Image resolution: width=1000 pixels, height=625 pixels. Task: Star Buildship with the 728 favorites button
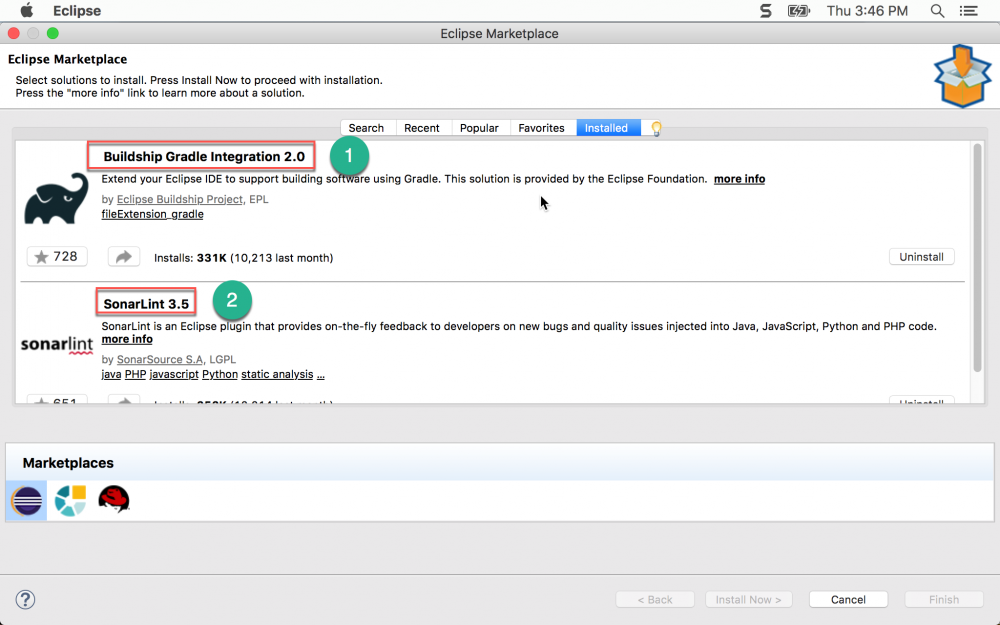(x=57, y=256)
